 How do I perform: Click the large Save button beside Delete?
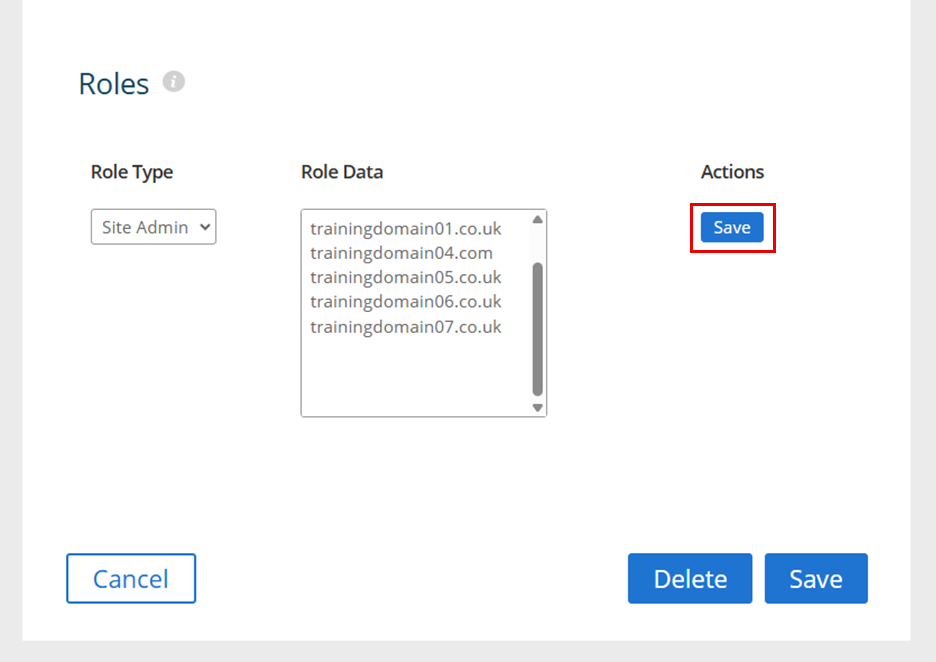[816, 579]
